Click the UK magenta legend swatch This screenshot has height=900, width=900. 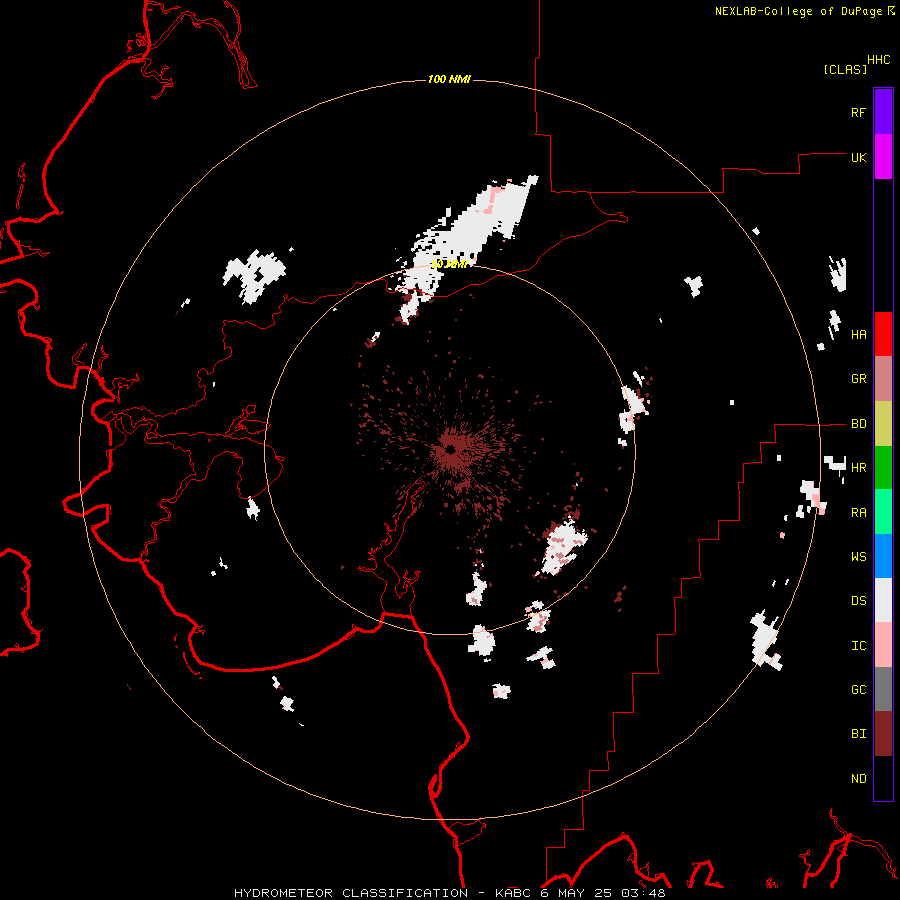click(883, 157)
